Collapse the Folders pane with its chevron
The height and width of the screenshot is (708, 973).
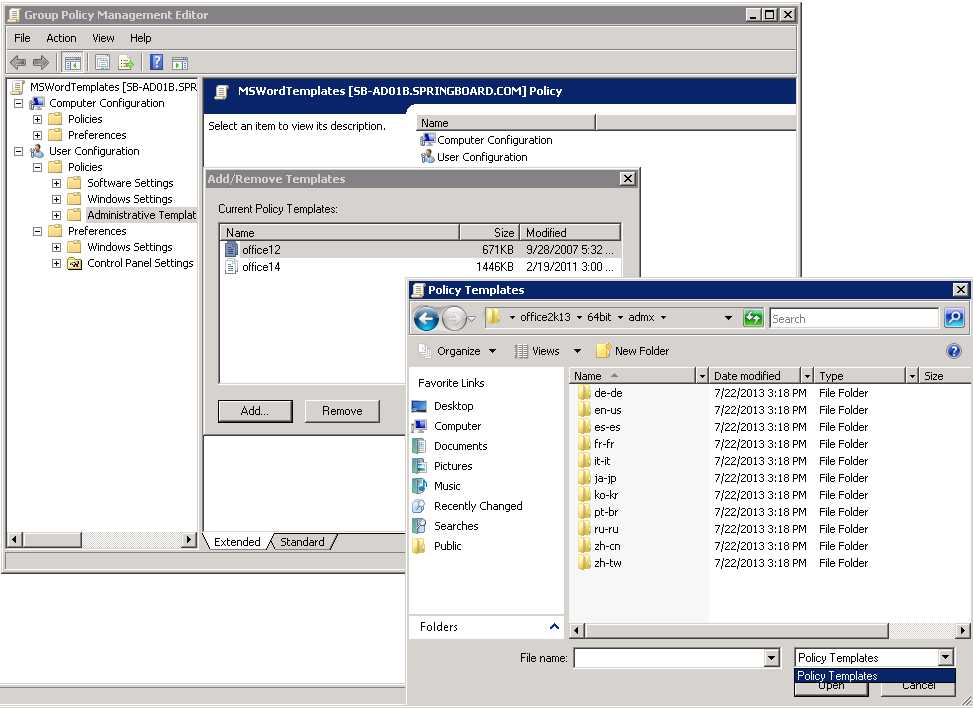[x=555, y=627]
